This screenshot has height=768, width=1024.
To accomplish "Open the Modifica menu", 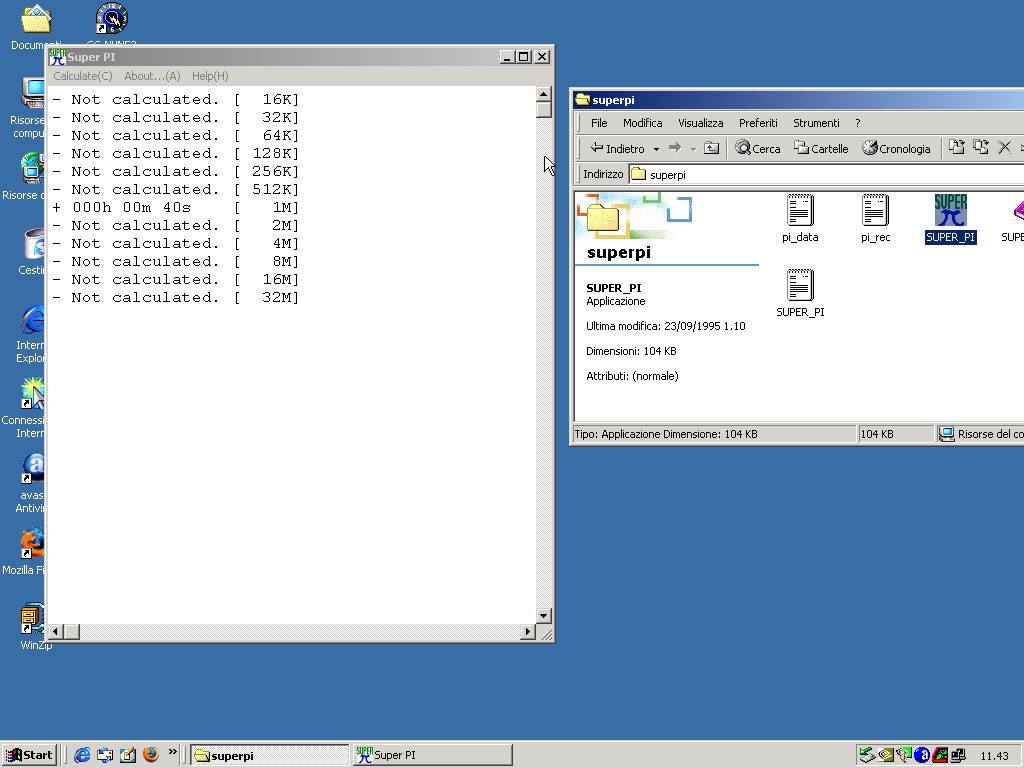I will 643,123.
